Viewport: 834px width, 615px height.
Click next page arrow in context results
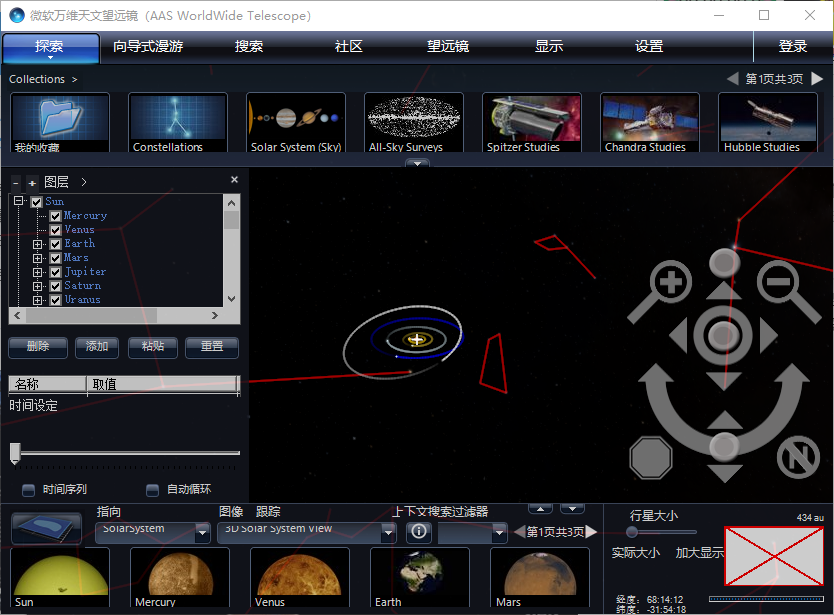tap(591, 531)
